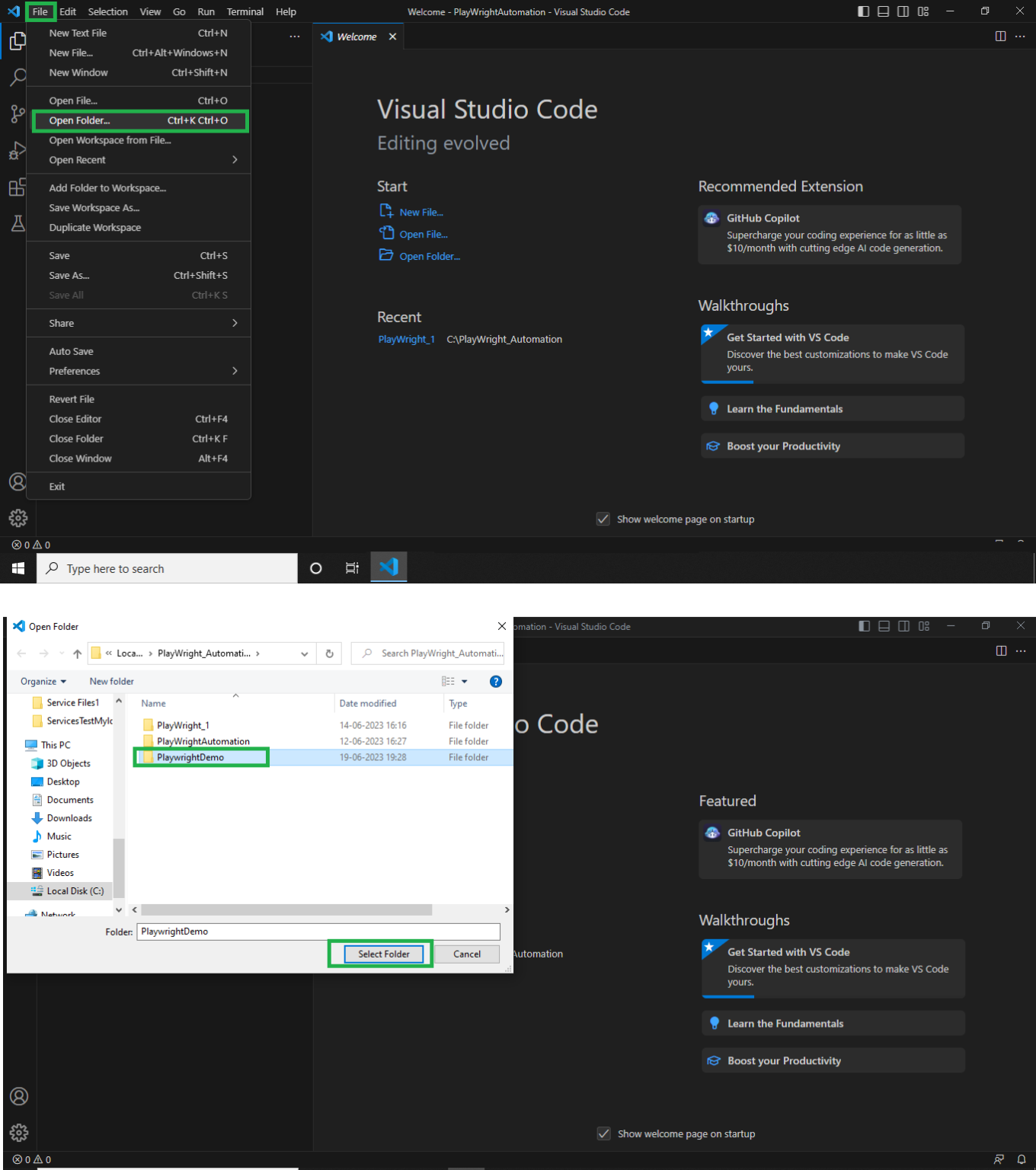1036x1170 pixels.
Task: Click the blue Help icon in Open Folder dialog
Action: 496,682
